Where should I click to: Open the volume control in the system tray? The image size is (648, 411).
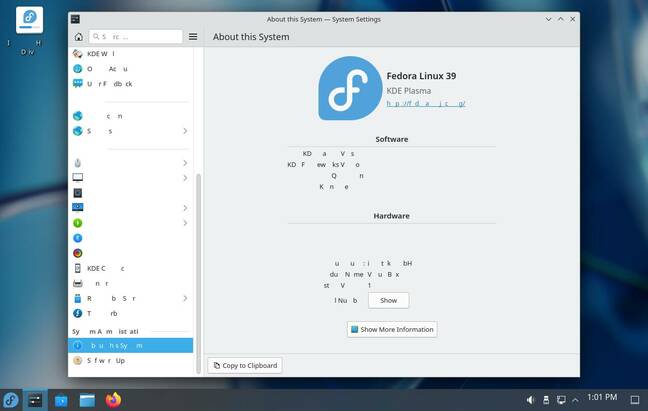pyautogui.click(x=531, y=400)
